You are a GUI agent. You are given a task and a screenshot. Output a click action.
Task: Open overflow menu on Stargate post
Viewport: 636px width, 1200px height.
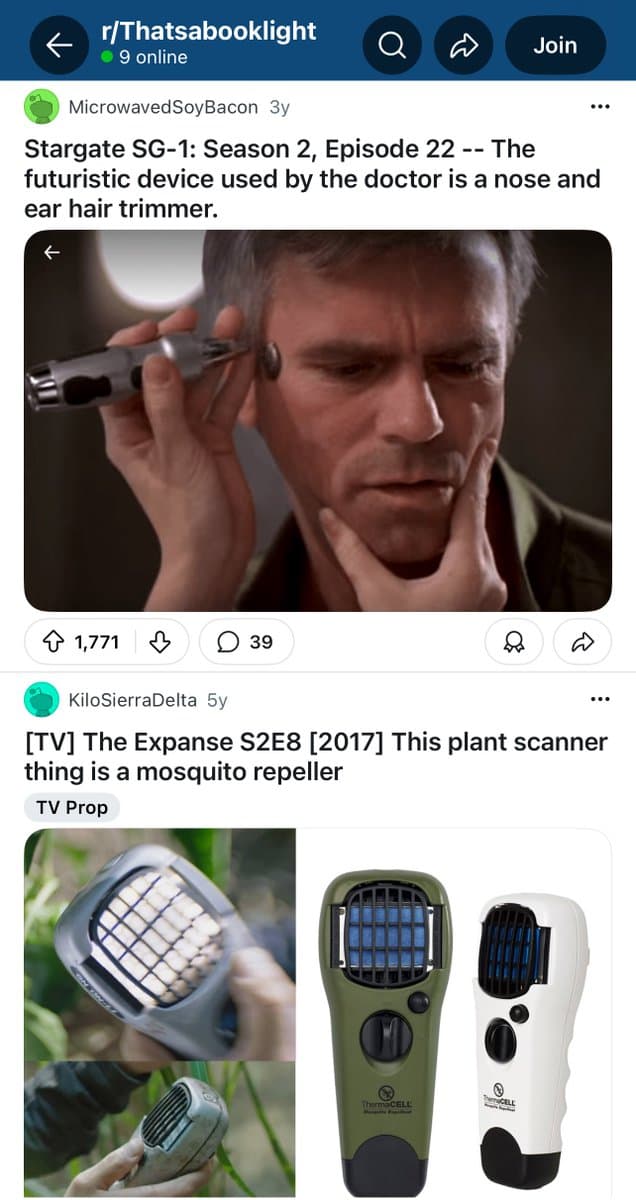point(600,107)
